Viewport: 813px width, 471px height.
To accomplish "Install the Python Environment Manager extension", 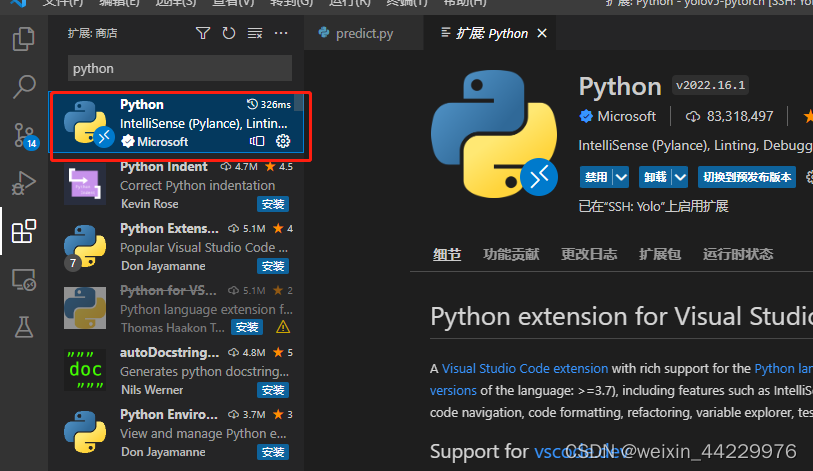I will click(x=273, y=452).
